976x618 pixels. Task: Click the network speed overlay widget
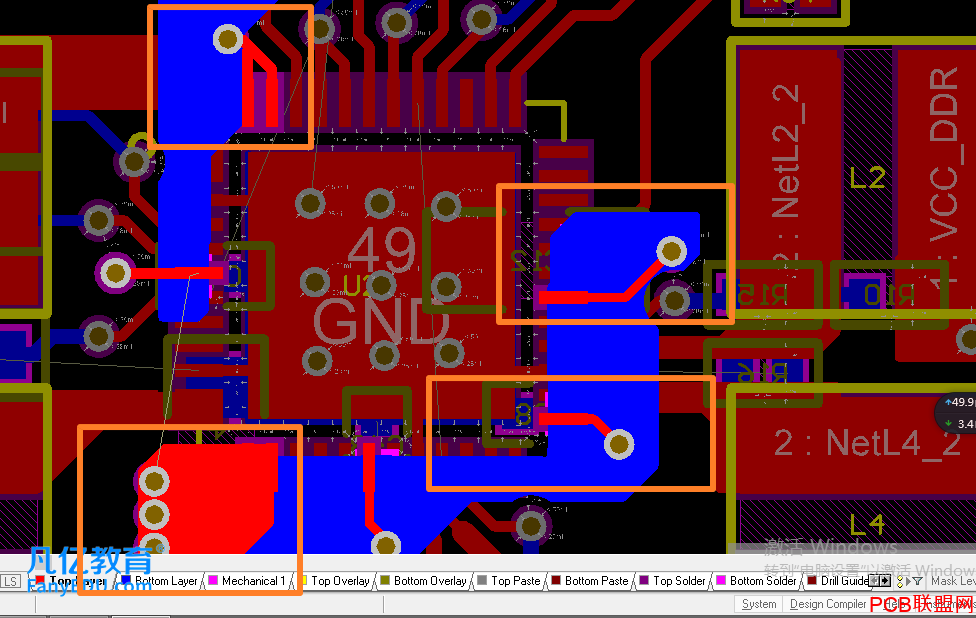click(x=956, y=413)
